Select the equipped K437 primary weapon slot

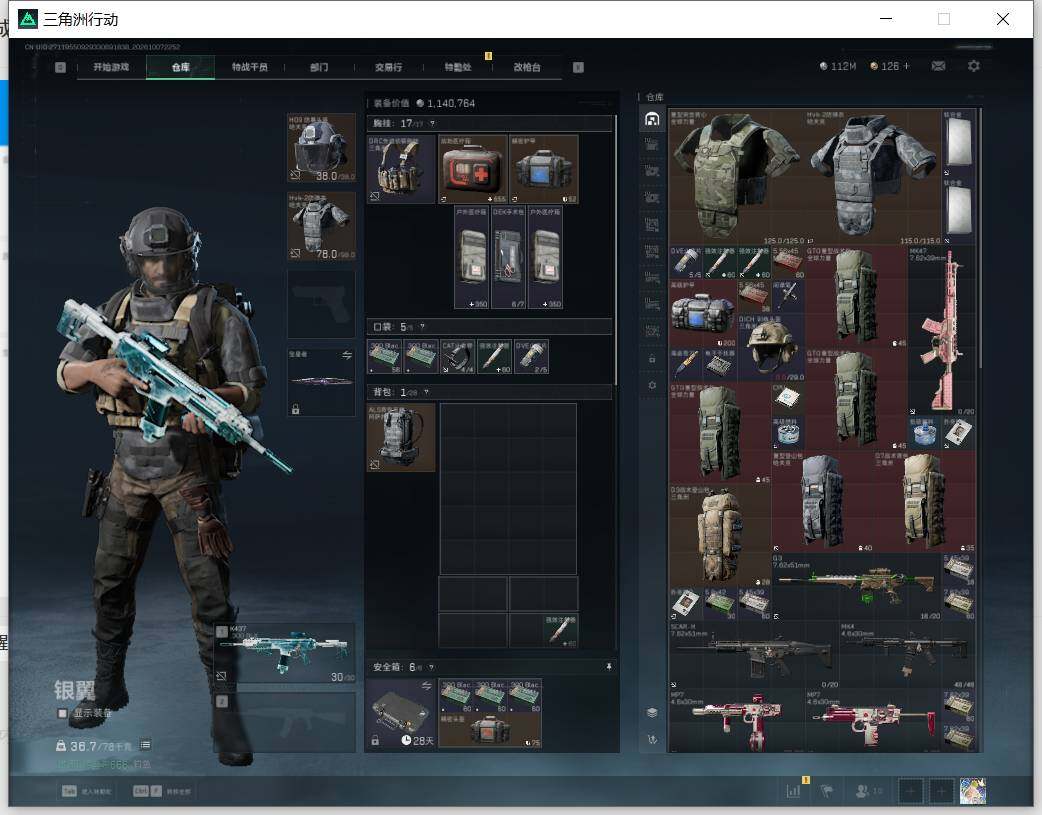[x=285, y=653]
